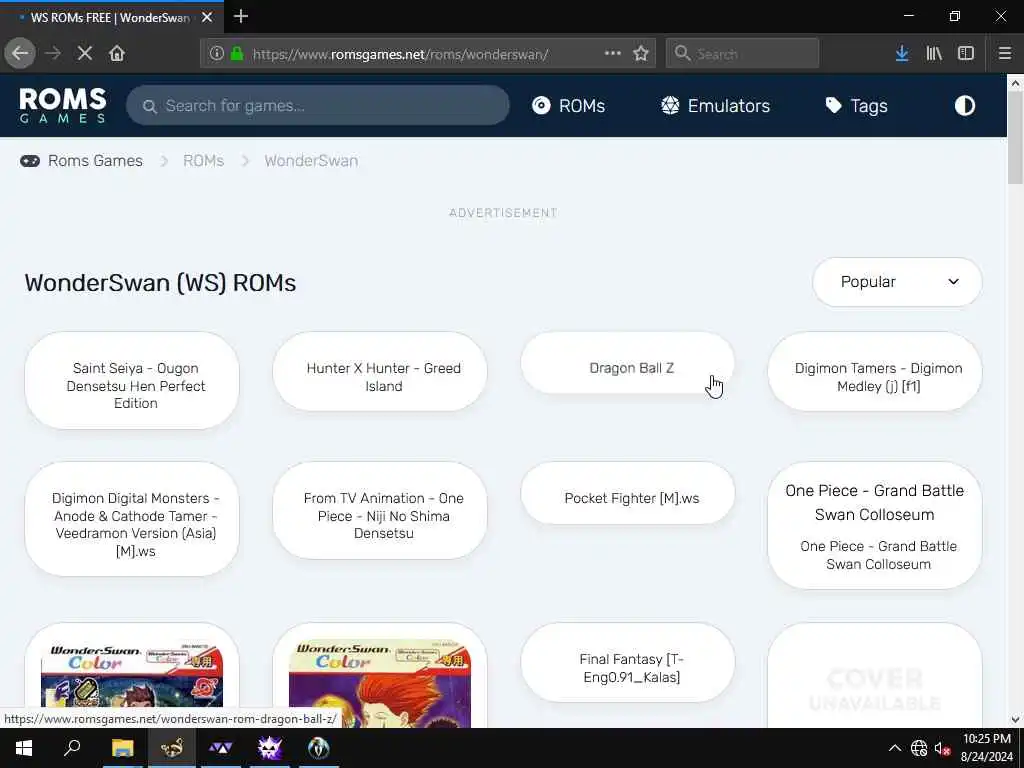Open the purple monster face taskbar app
The width and height of the screenshot is (1024, 768).
pos(269,748)
